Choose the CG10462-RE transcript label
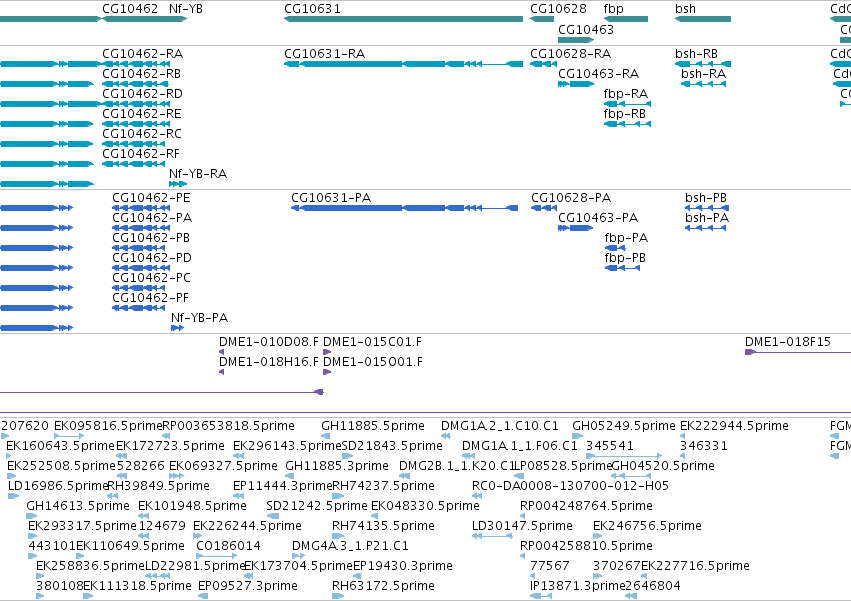Screen dimensions: 851x601 [x=142, y=113]
